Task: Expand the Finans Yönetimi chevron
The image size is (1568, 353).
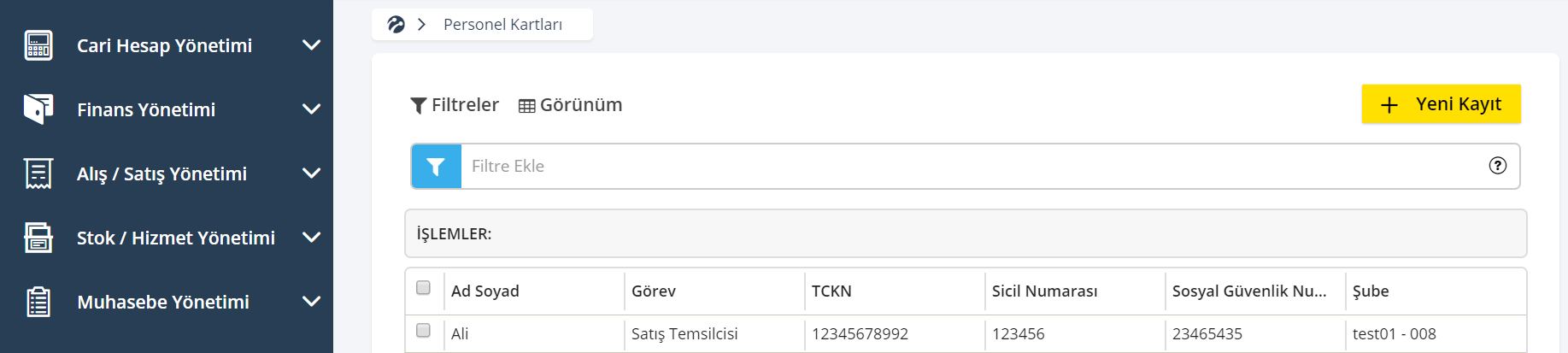Action: click(312, 109)
